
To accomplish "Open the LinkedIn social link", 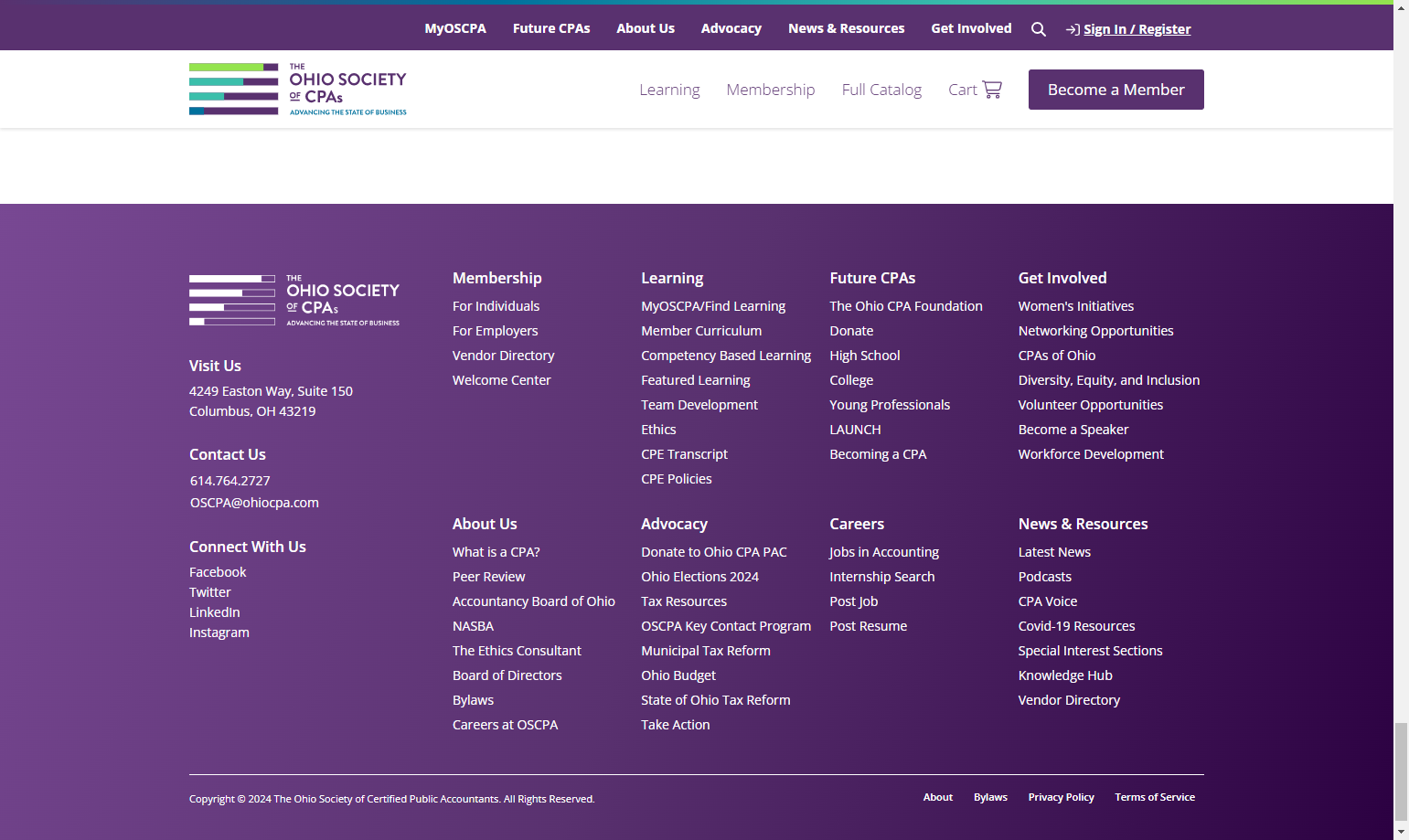I will [215, 612].
